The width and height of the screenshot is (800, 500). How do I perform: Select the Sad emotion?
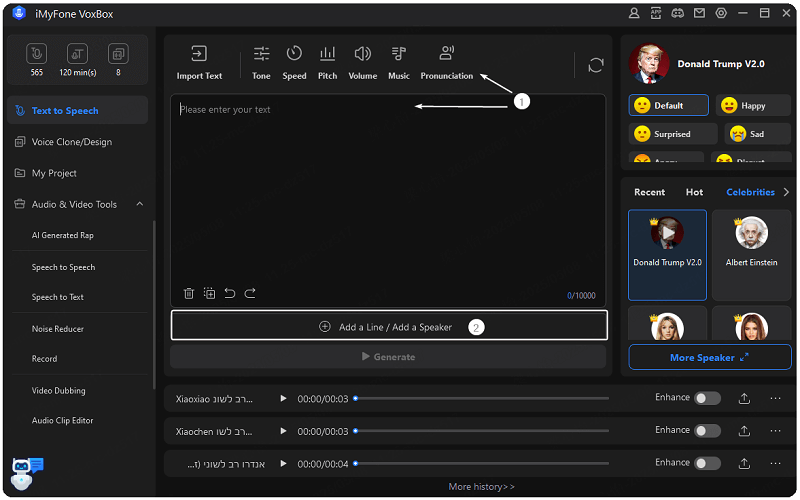tap(758, 134)
